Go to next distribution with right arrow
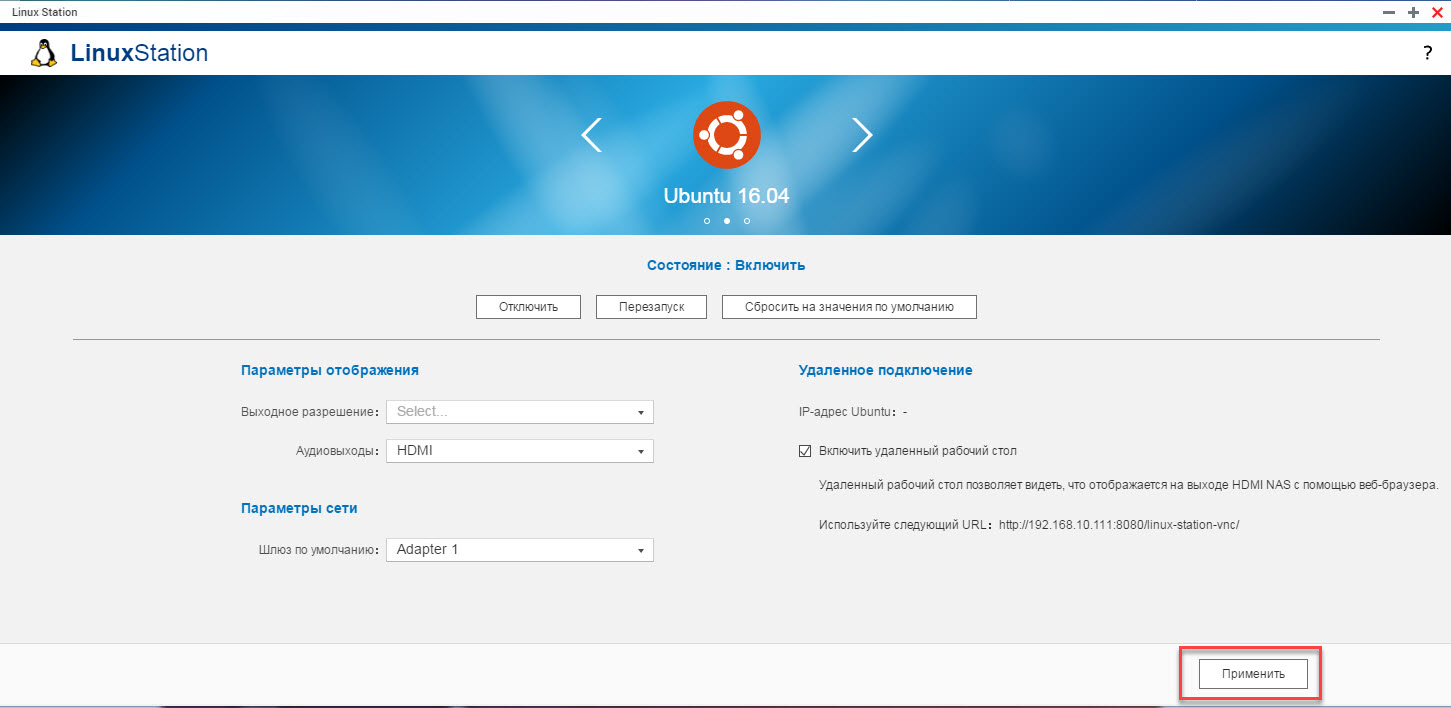This screenshot has height=708, width=1451. pyautogui.click(x=862, y=135)
